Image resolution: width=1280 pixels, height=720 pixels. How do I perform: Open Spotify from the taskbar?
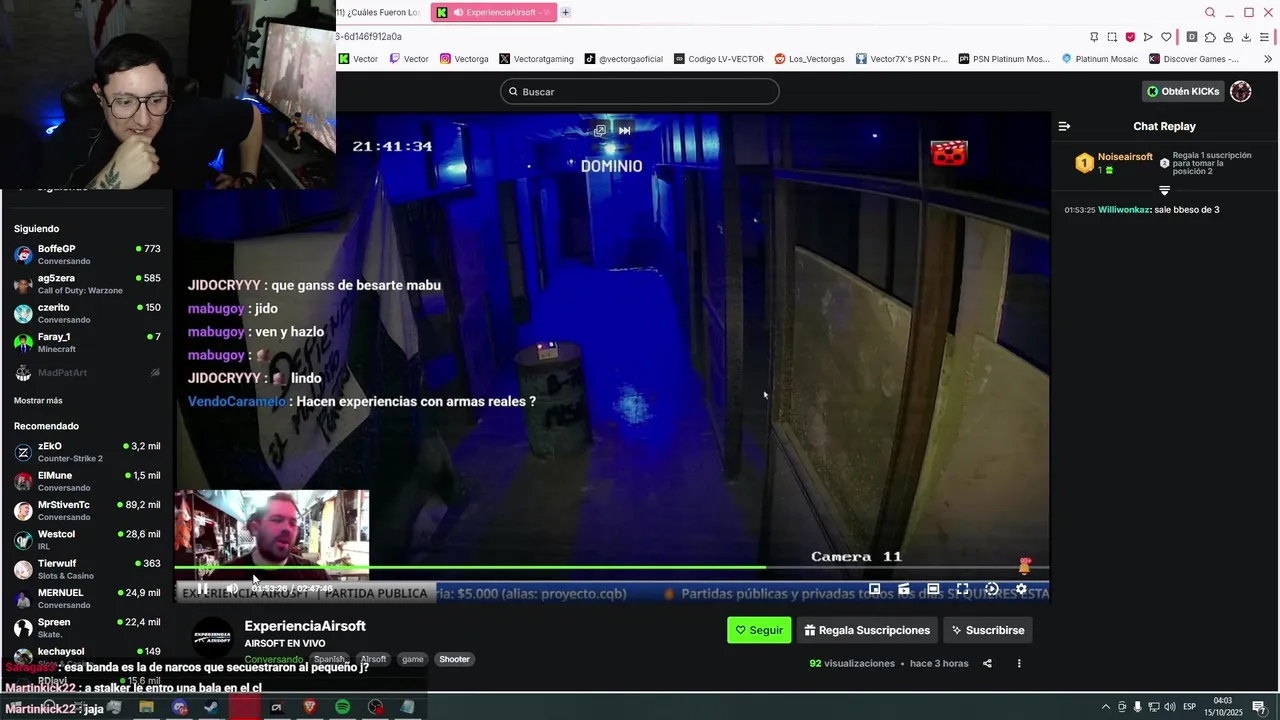click(x=342, y=707)
